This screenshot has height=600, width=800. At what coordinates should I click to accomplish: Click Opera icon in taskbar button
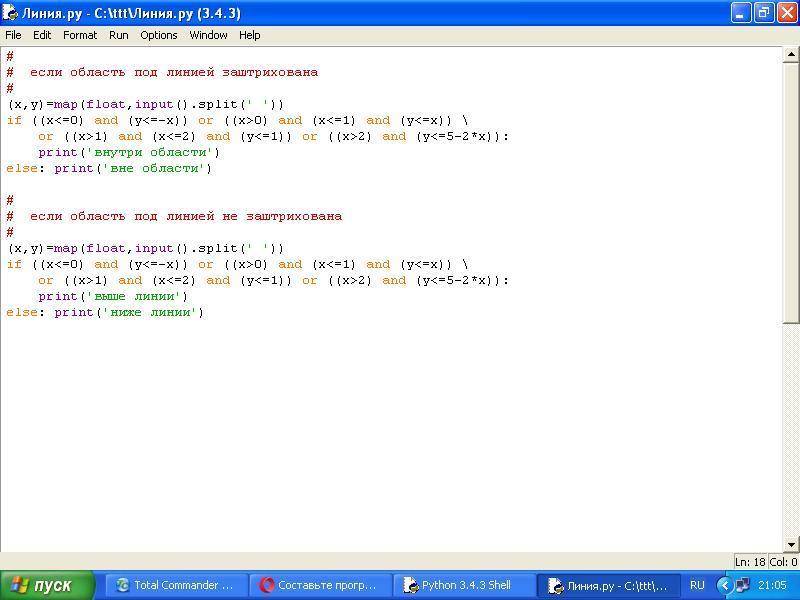pyautogui.click(x=266, y=585)
